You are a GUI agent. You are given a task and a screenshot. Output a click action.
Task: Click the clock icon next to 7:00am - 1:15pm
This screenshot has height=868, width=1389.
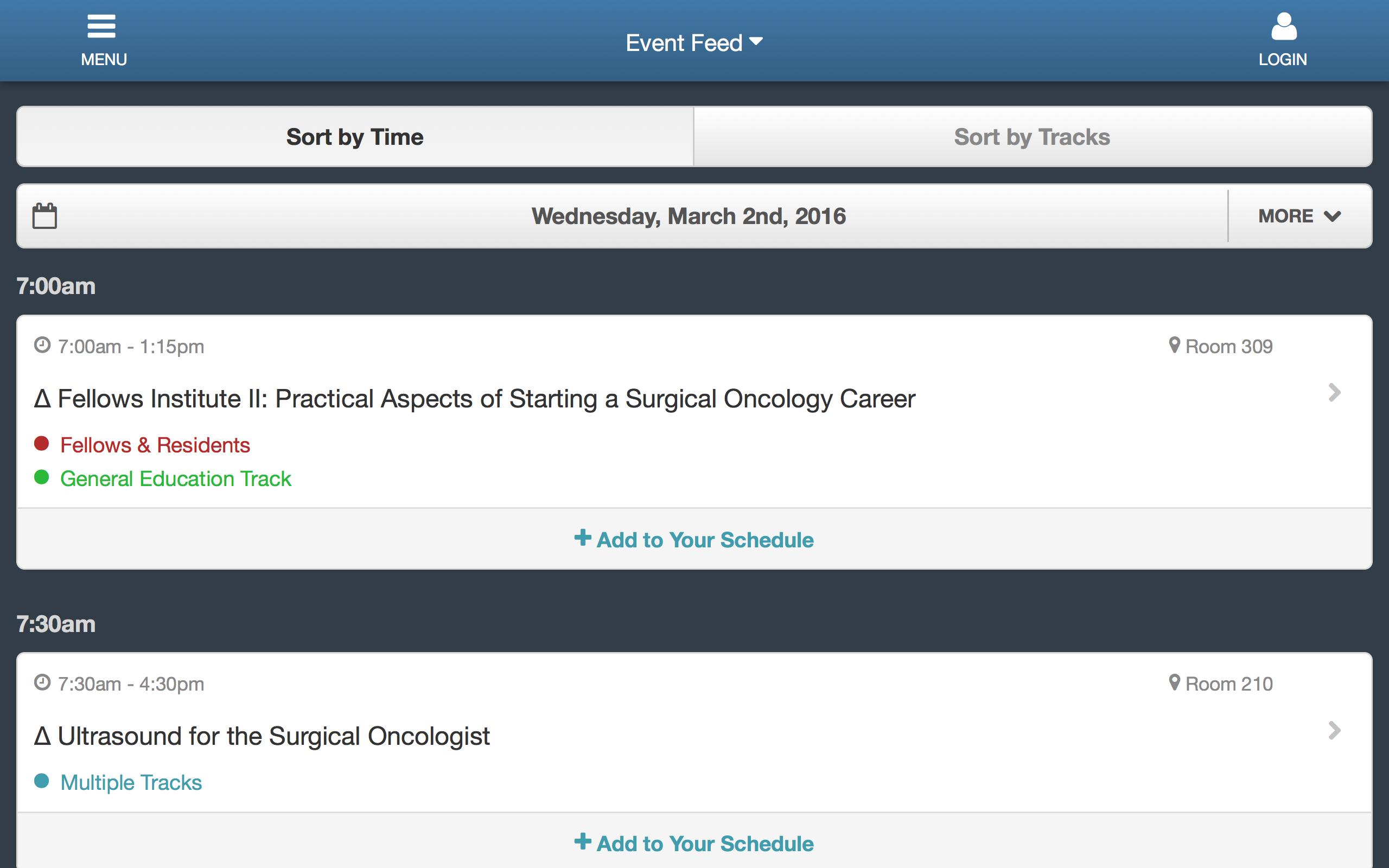pos(42,345)
